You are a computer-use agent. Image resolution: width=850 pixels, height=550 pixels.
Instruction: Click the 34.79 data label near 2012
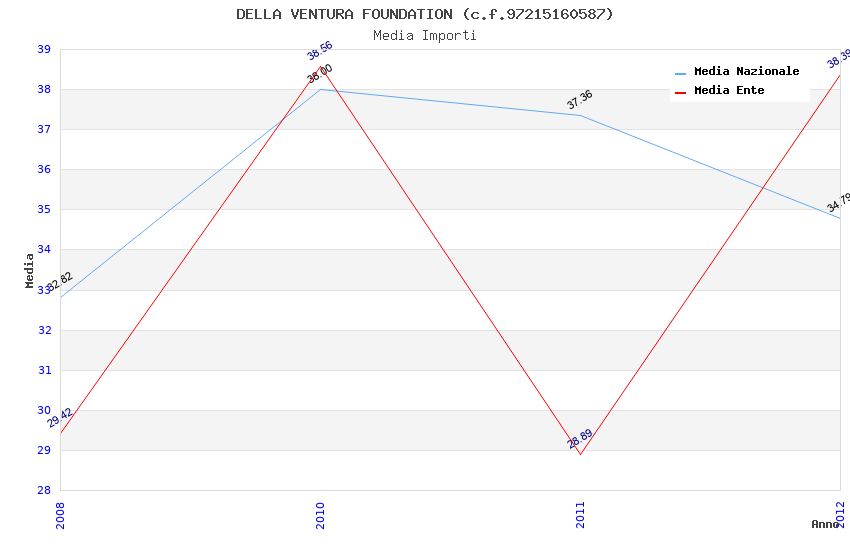[838, 203]
